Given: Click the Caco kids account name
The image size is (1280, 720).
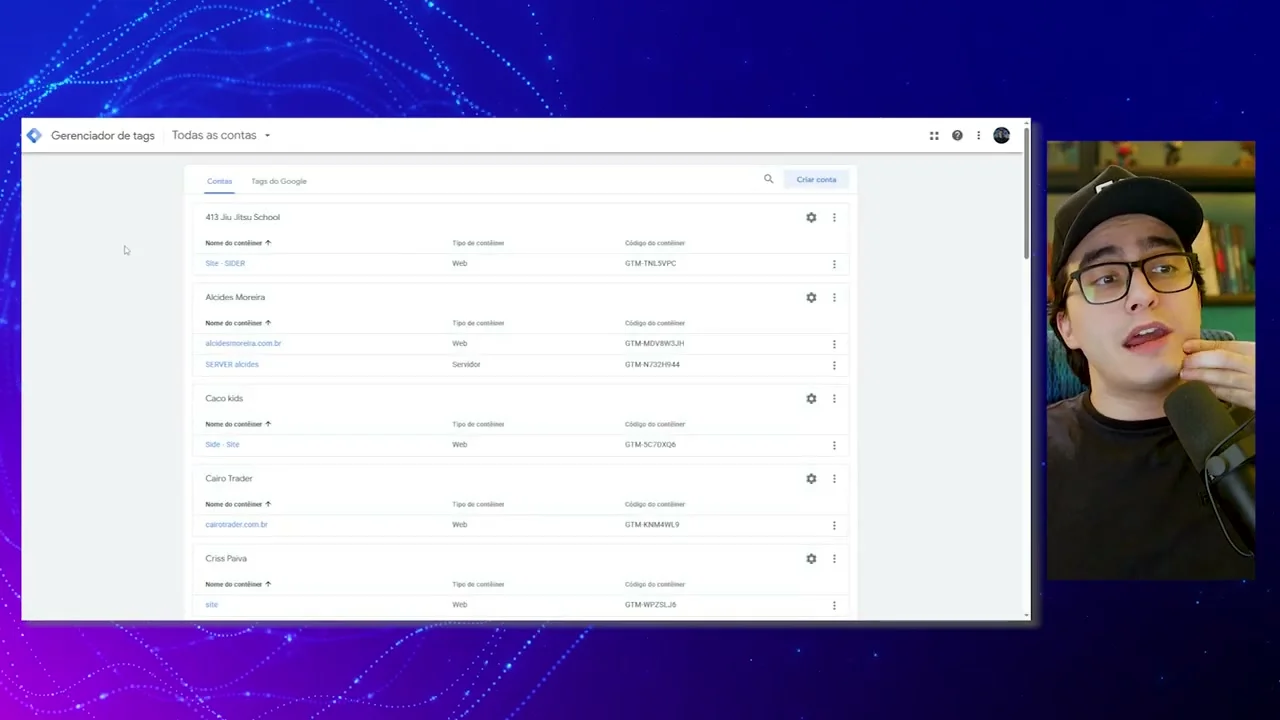Looking at the screenshot, I should [224, 398].
